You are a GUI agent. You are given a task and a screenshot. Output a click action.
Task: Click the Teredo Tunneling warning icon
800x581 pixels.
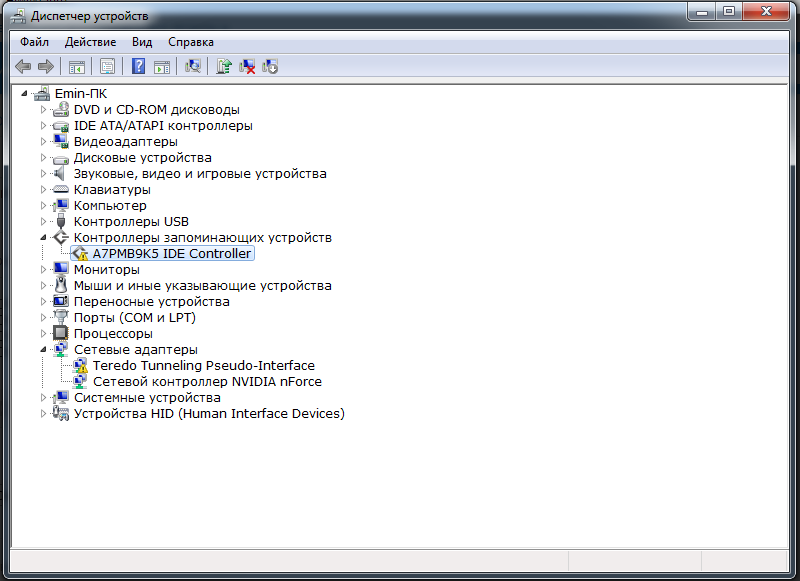[80, 365]
